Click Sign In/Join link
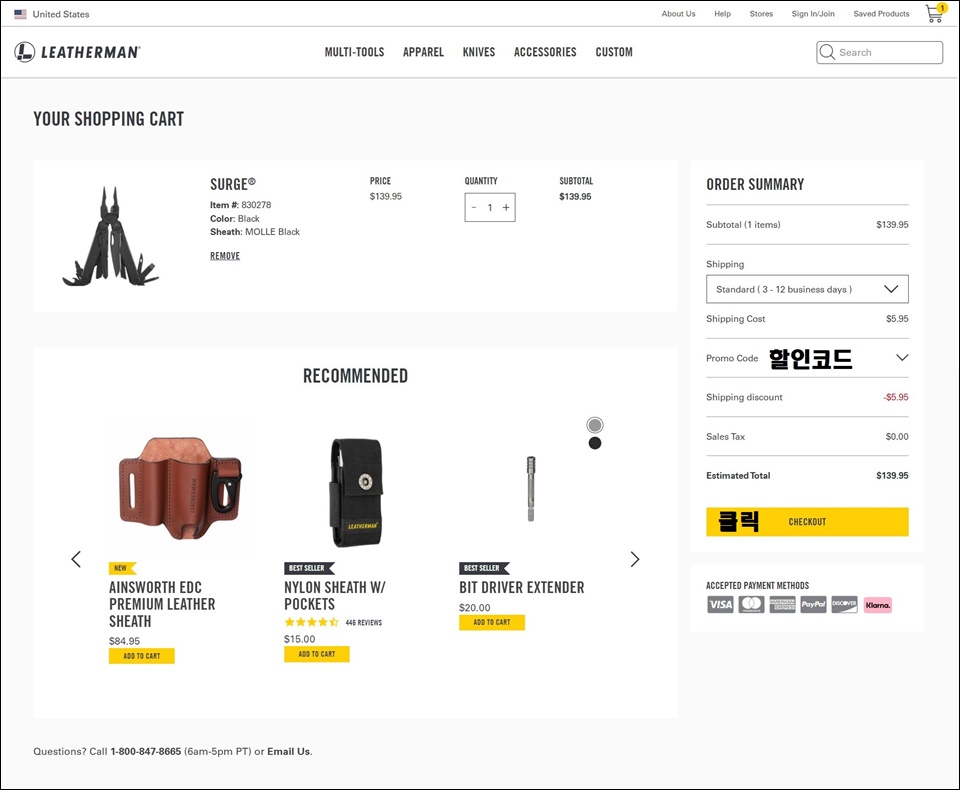Viewport: 960px width, 790px height. tap(813, 13)
